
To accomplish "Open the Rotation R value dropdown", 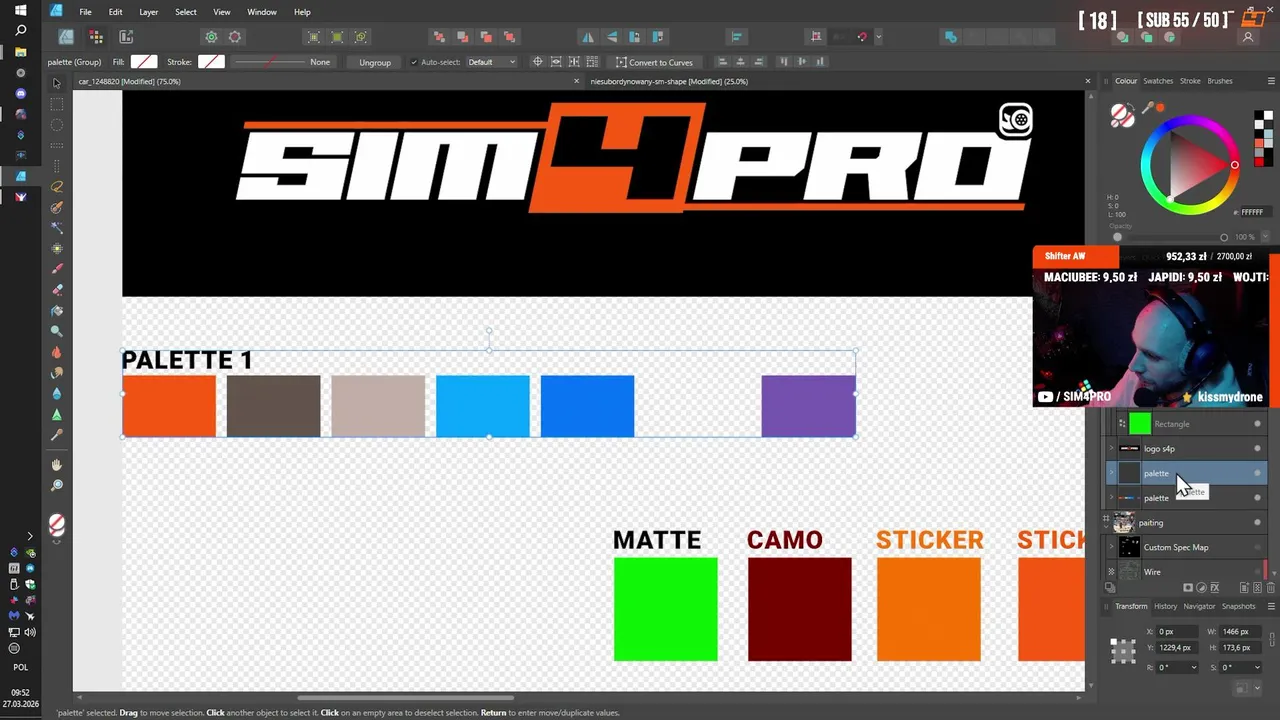I will (1193, 668).
